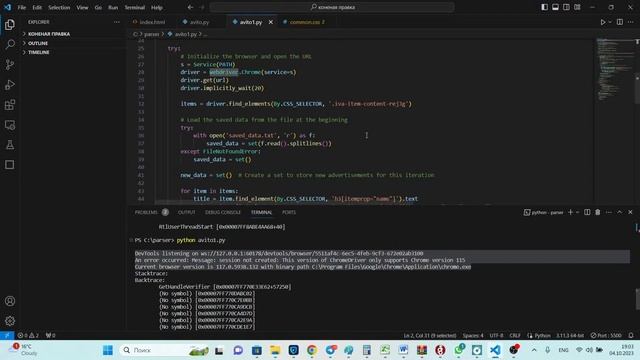
Task: Toggle secondary side bar visibility
Action: (x=566, y=7)
